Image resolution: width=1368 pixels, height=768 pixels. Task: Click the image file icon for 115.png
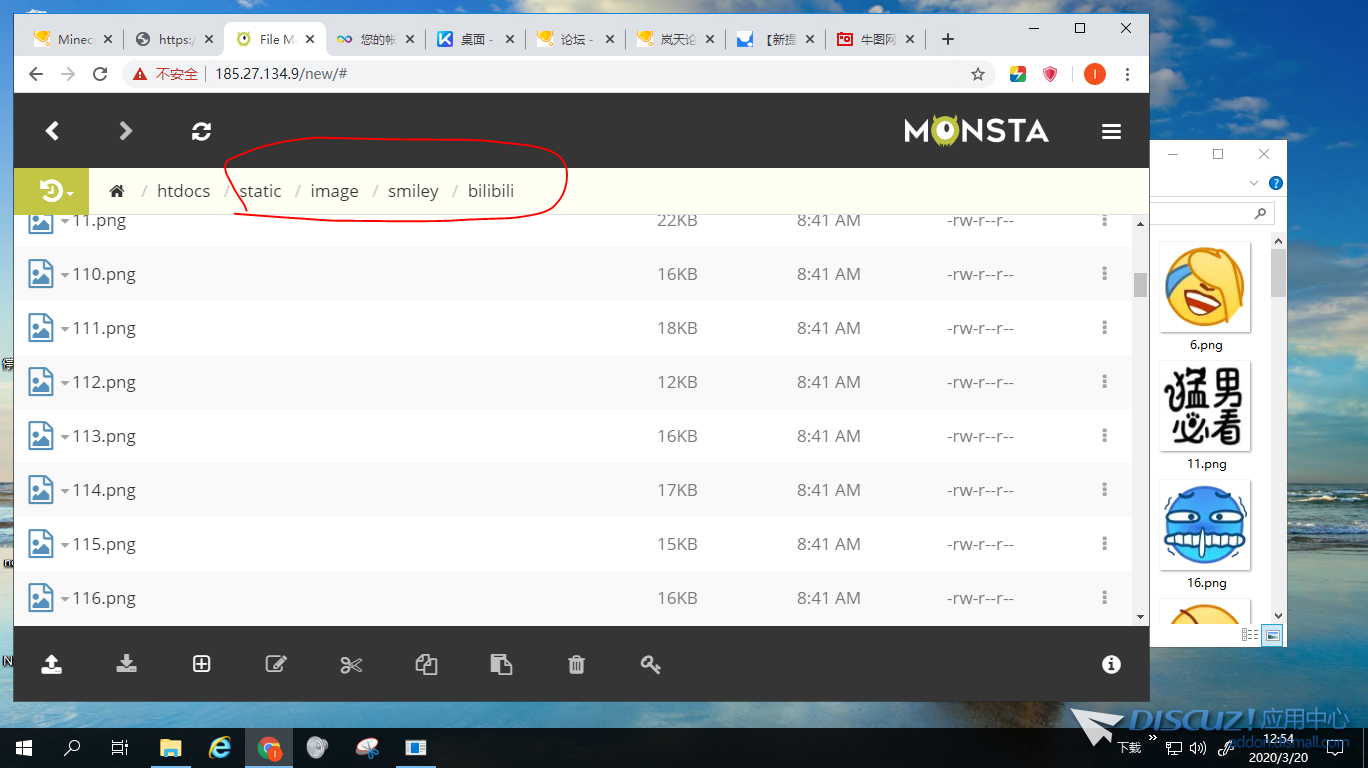click(x=41, y=543)
